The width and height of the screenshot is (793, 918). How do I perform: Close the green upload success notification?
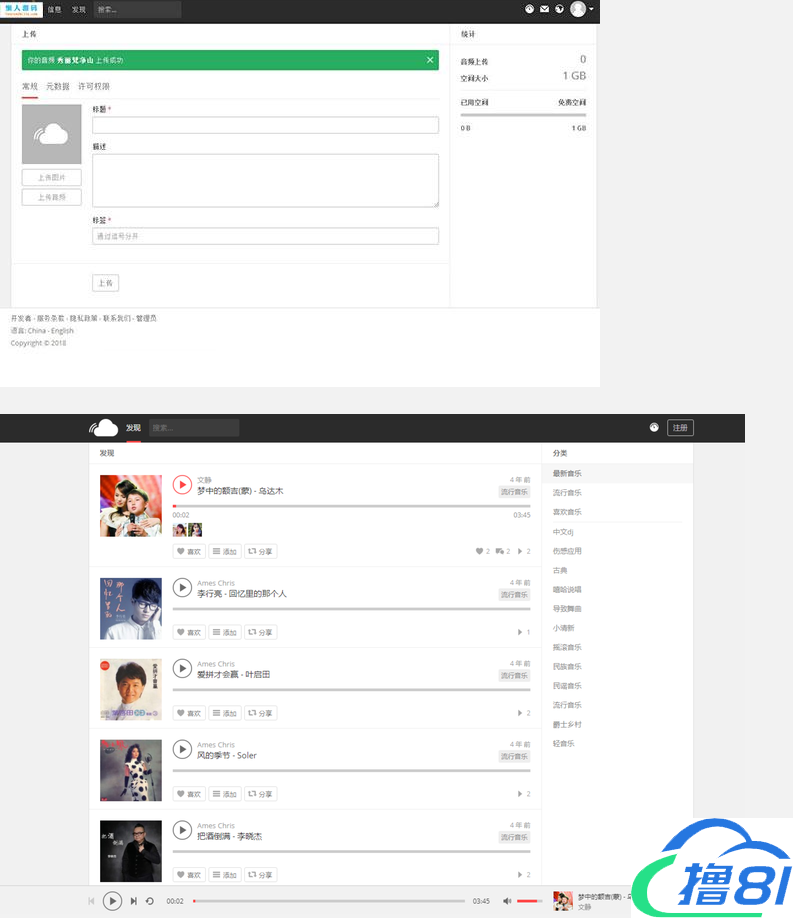coord(430,60)
